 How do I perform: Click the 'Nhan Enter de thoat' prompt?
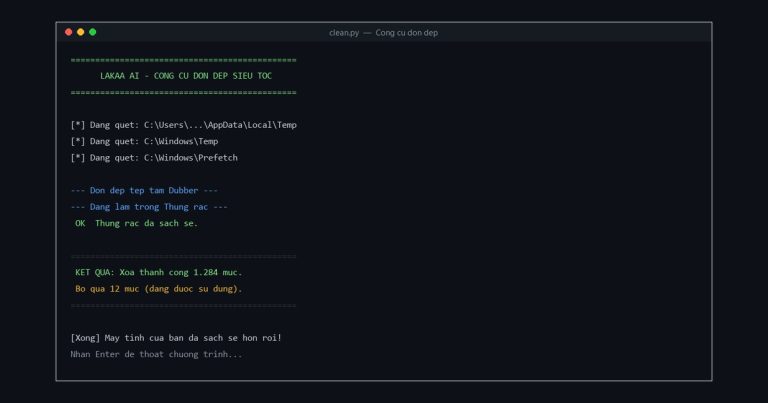156,354
